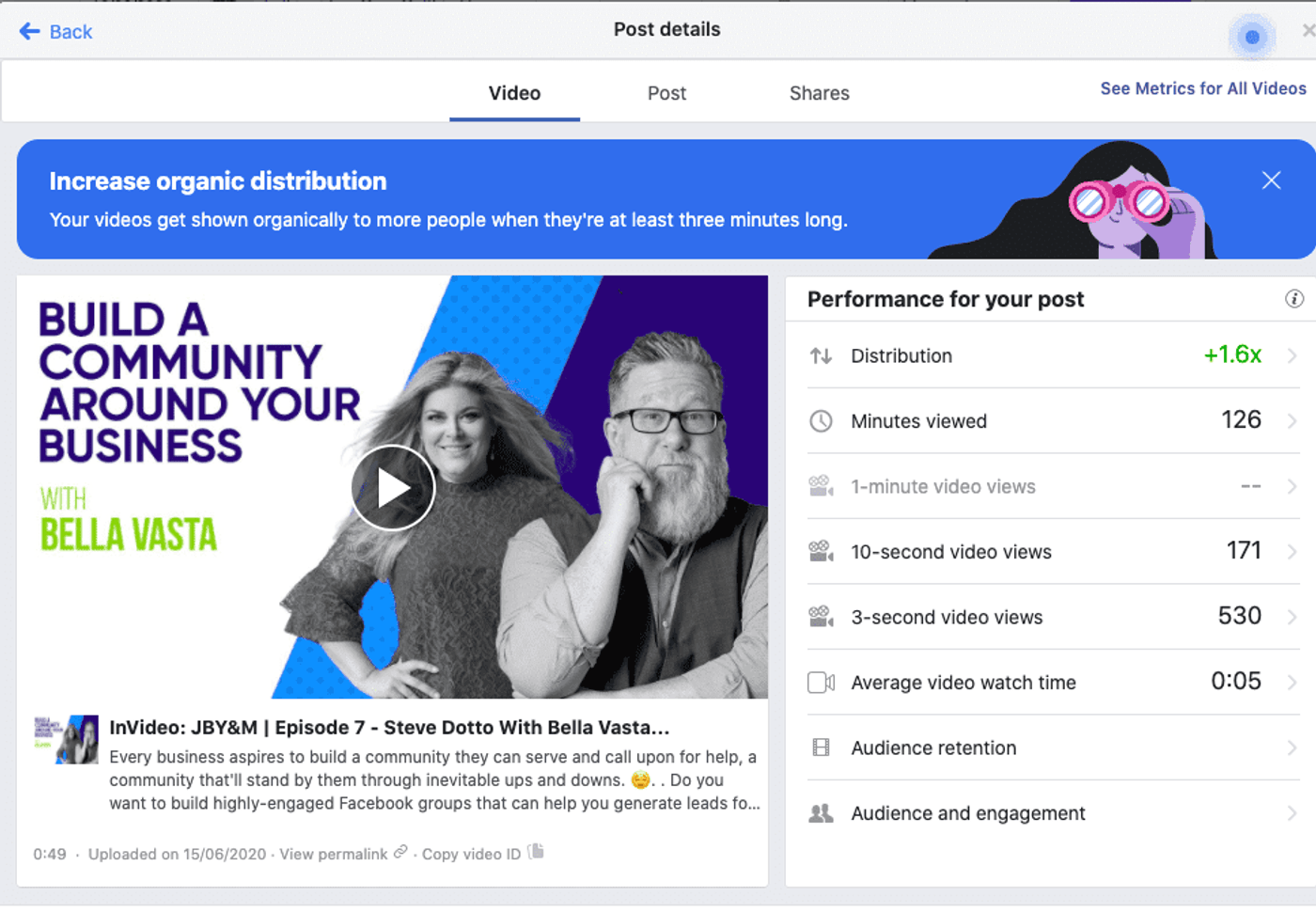
Task: Click the filmstrip icon for Audience retention
Action: (x=821, y=748)
